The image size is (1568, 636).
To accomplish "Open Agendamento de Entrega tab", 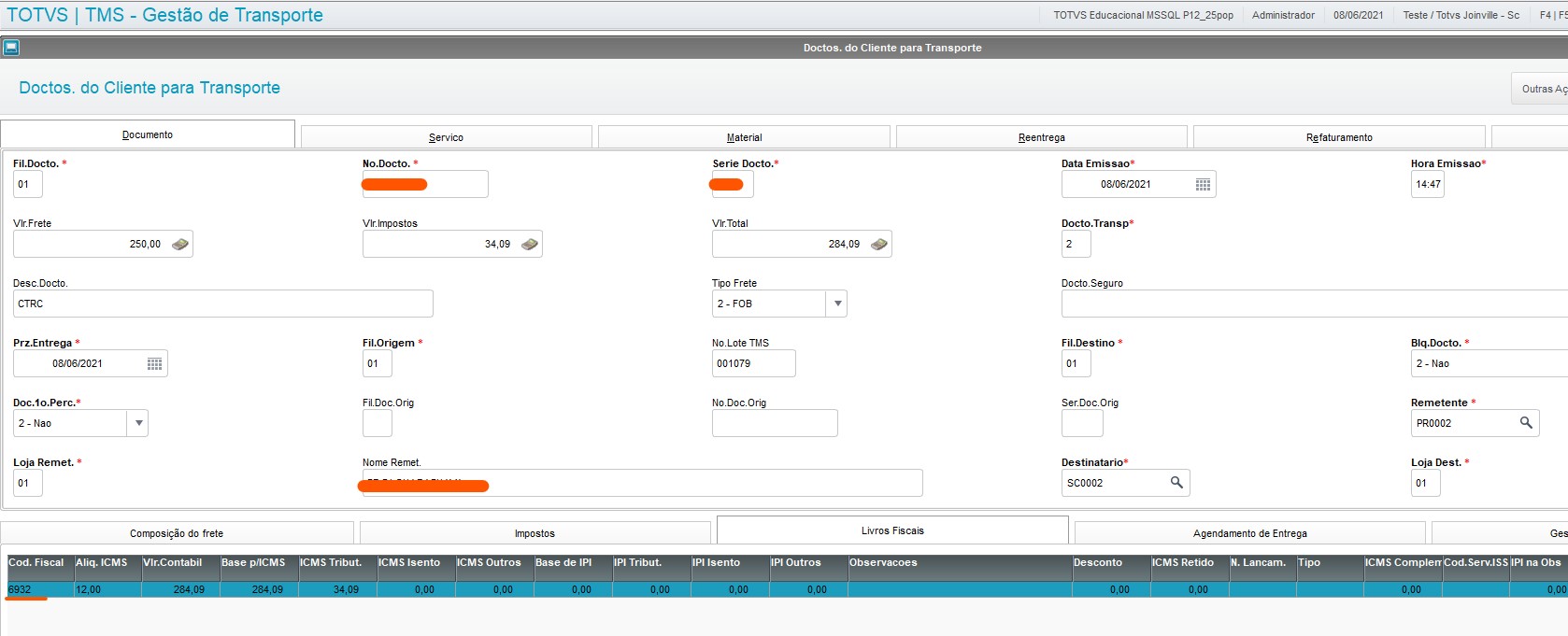I will (x=1249, y=533).
